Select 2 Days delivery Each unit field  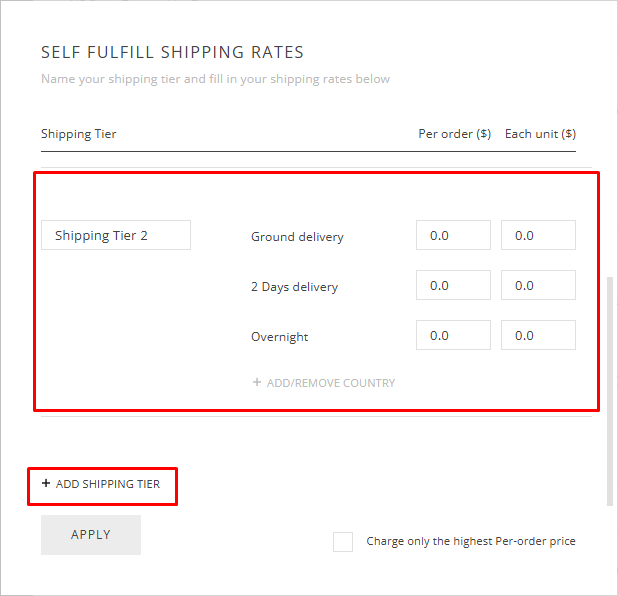(x=538, y=286)
